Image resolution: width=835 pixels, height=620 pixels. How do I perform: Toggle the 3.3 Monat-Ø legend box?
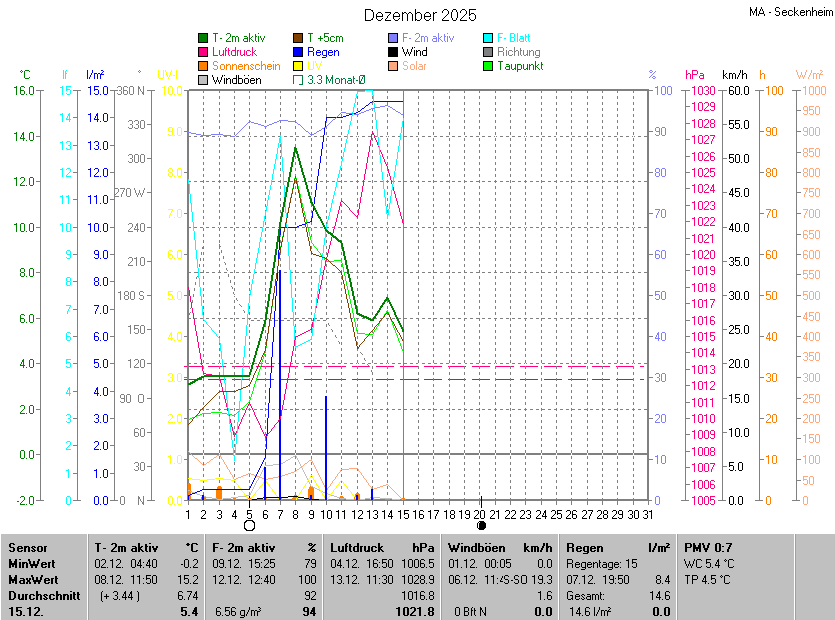298,80
